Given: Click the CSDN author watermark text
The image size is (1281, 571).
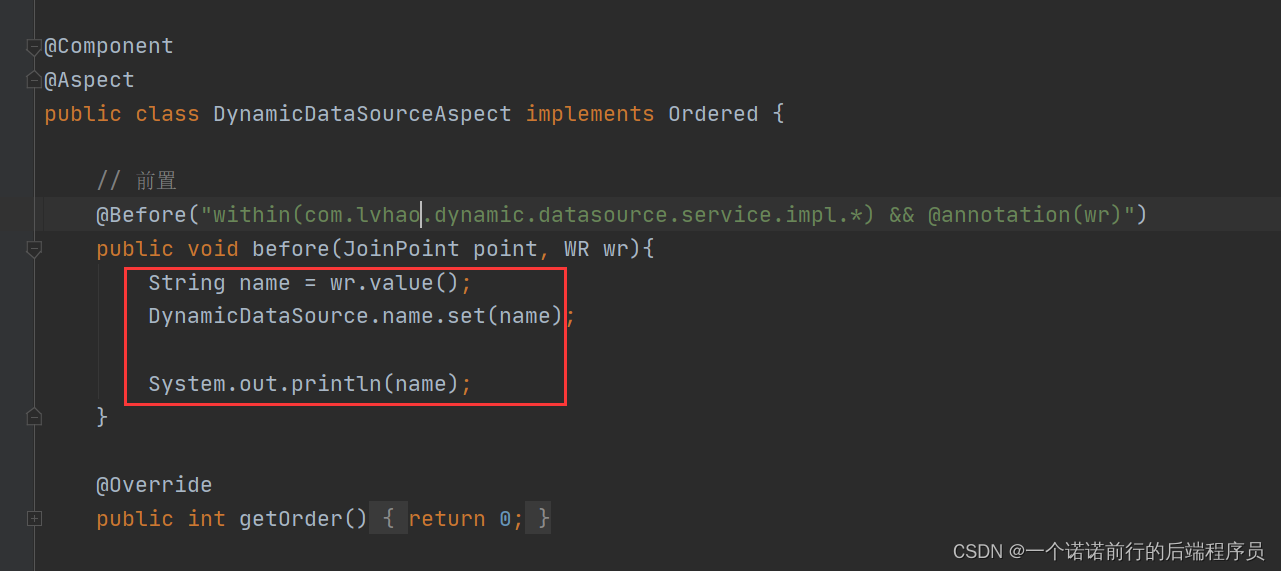Looking at the screenshot, I should (x=1108, y=551).
